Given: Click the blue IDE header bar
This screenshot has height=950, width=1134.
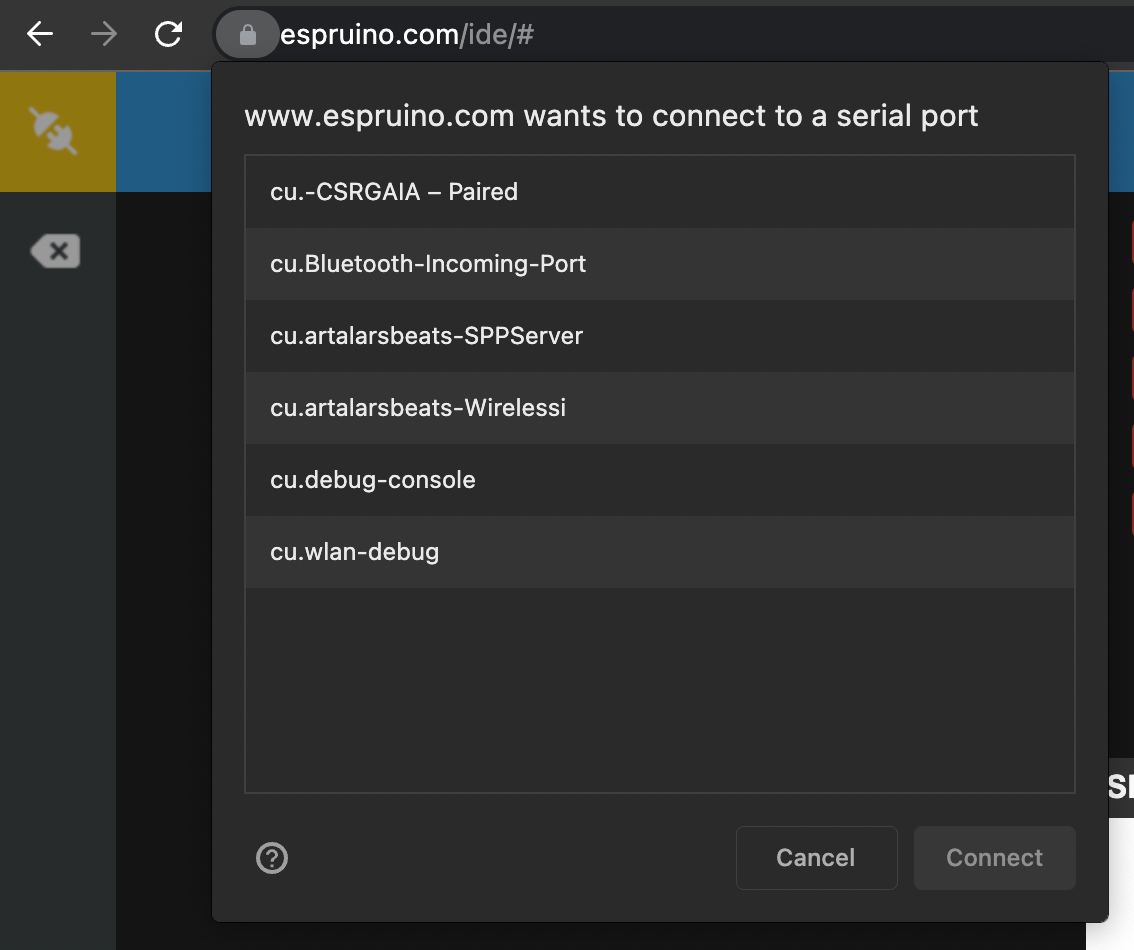Looking at the screenshot, I should [163, 131].
